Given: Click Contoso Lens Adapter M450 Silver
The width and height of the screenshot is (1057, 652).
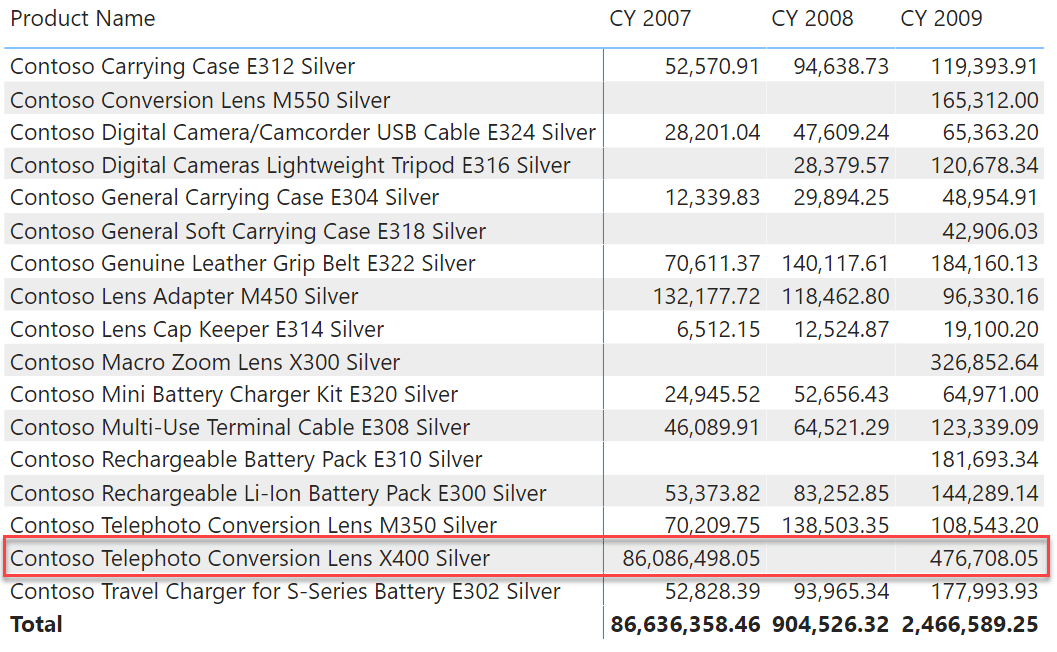Looking at the screenshot, I should click(x=184, y=297).
